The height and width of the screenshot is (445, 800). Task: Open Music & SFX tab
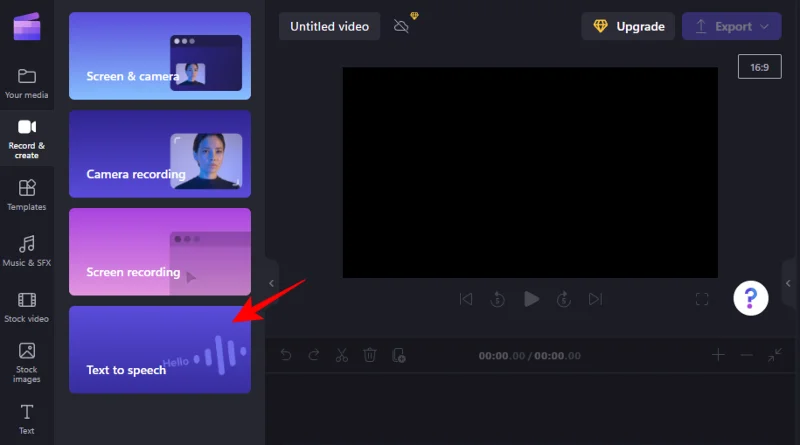coord(27,251)
